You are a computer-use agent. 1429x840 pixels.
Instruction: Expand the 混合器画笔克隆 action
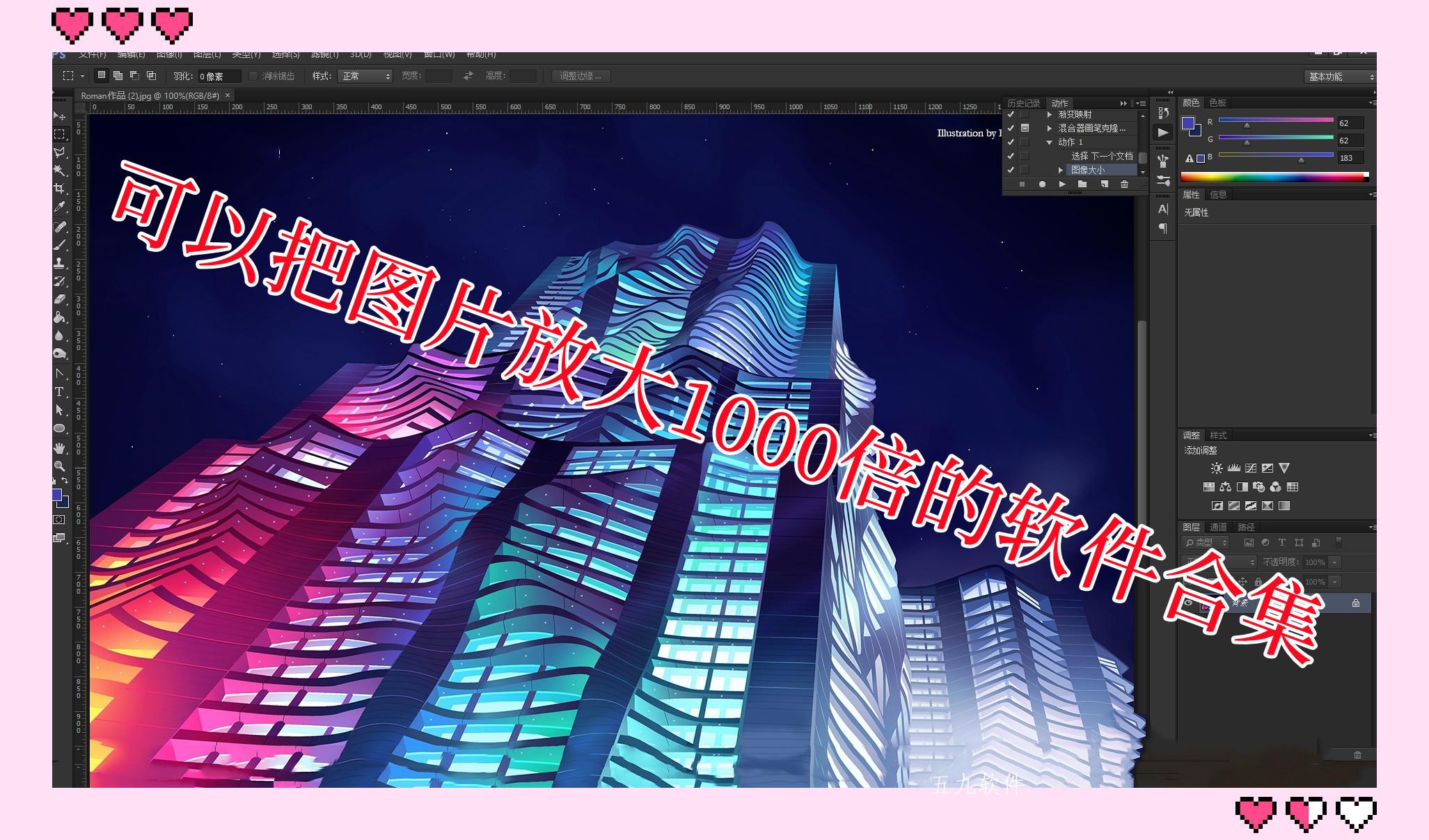[1050, 128]
